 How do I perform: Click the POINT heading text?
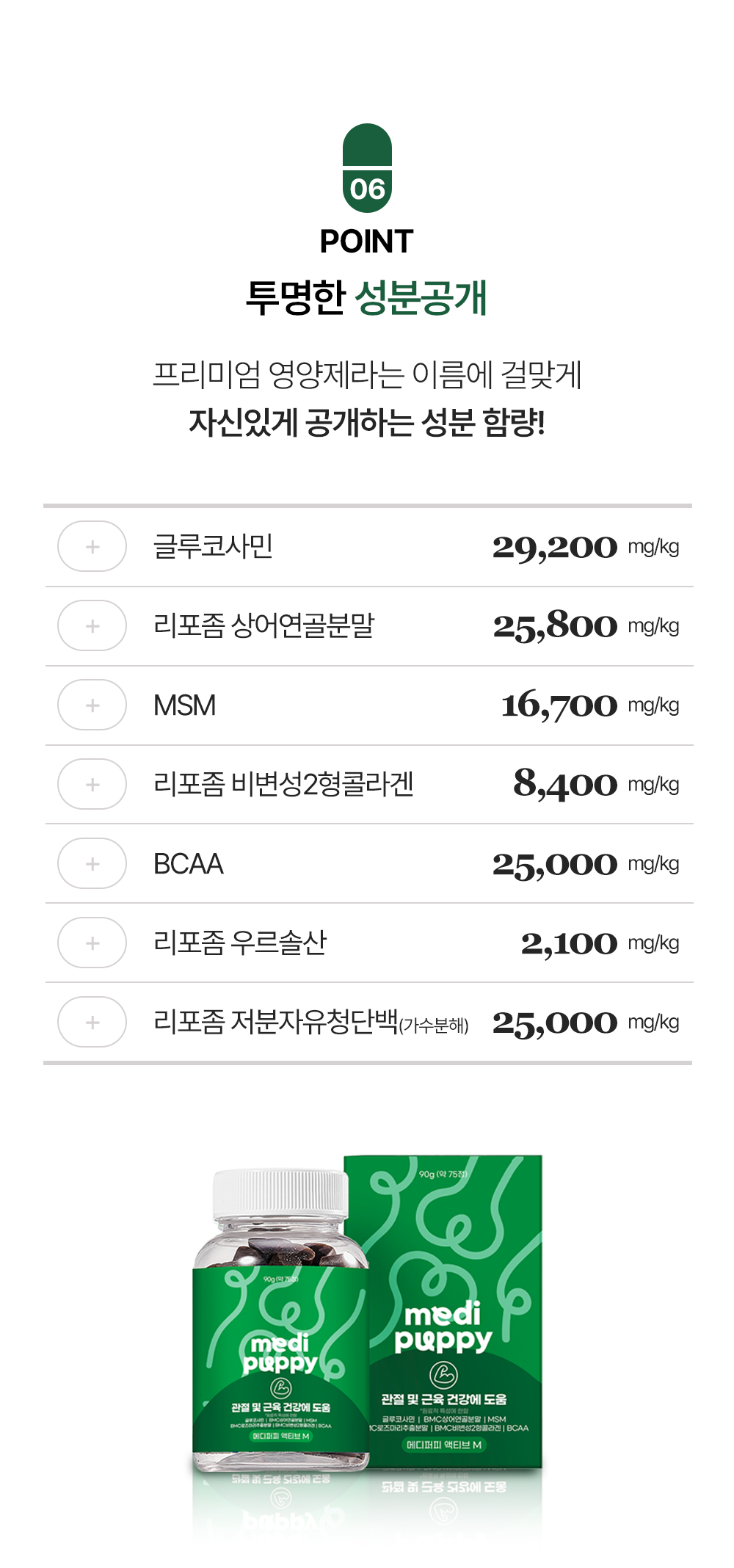[367, 242]
